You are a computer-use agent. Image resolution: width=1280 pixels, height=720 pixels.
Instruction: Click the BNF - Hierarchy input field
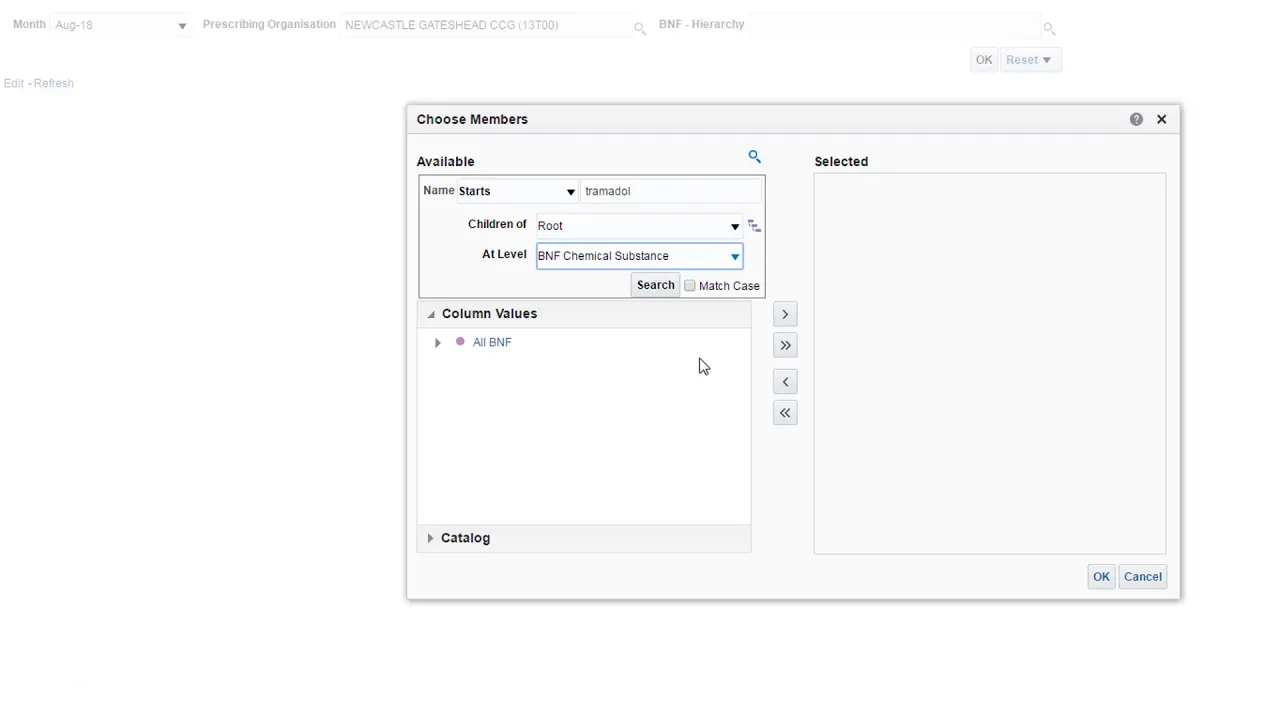(x=895, y=25)
